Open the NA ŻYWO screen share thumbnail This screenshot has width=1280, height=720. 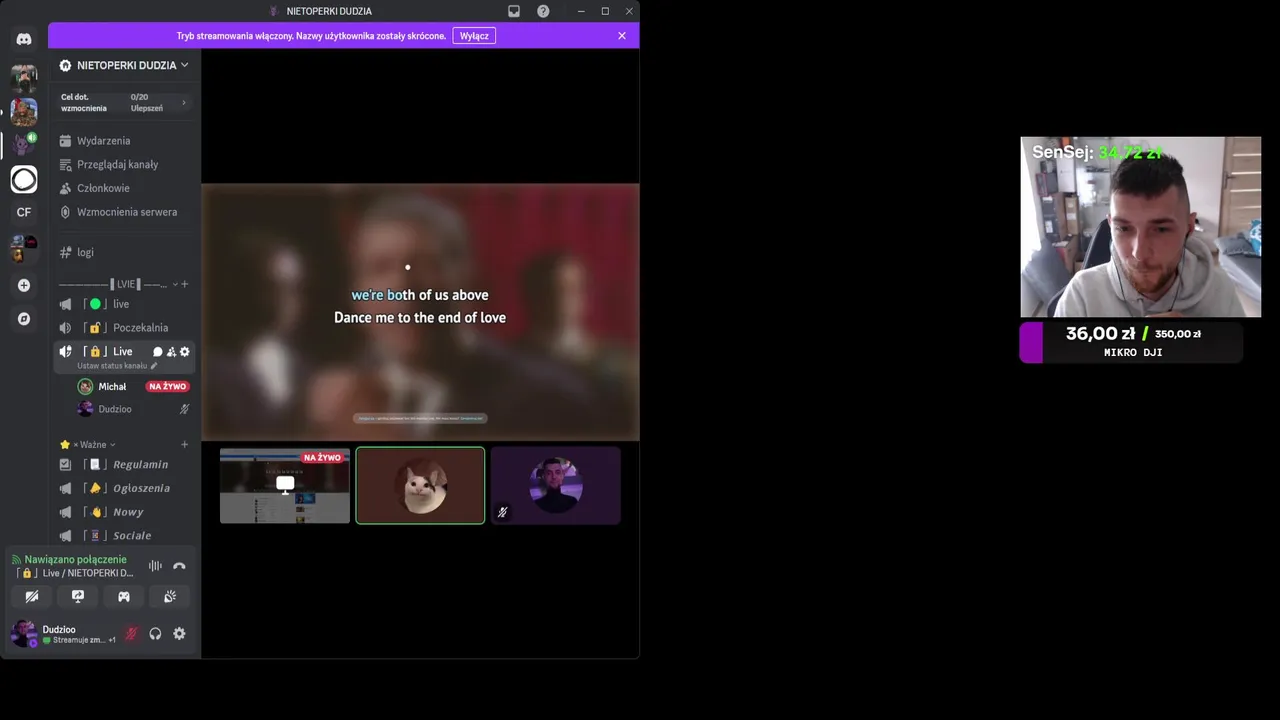285,486
